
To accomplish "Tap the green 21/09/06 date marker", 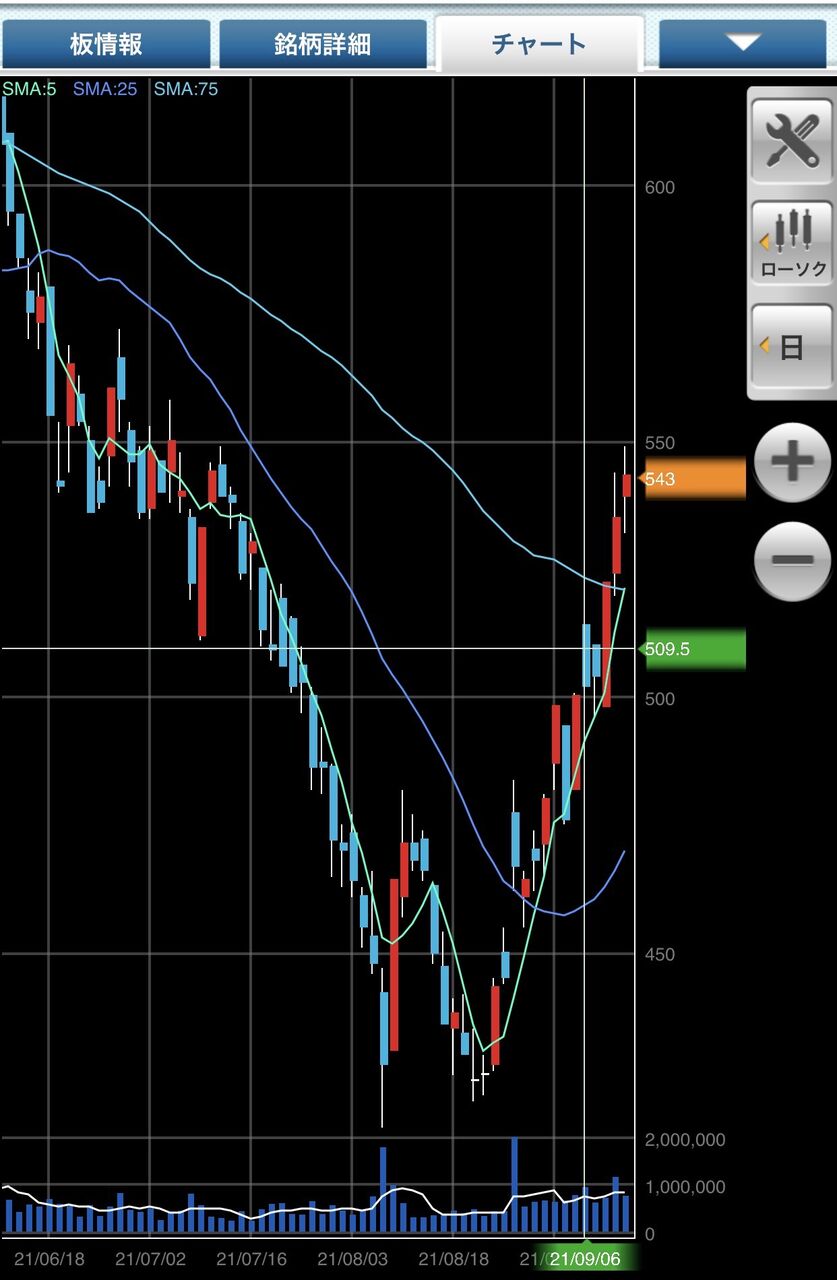I will coord(586,1258).
